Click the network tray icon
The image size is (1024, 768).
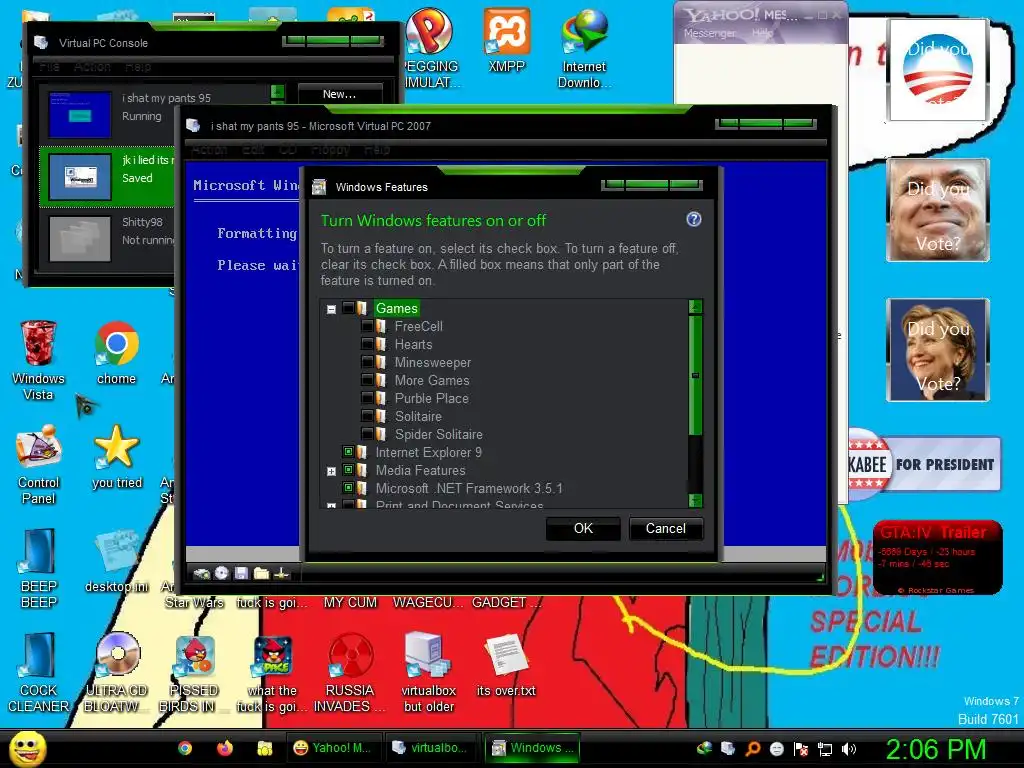click(x=825, y=749)
